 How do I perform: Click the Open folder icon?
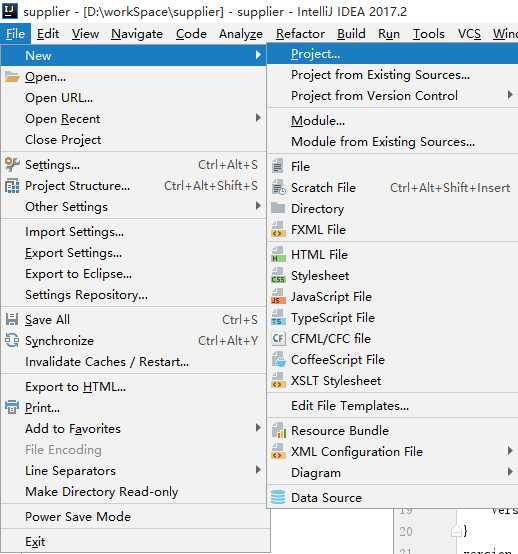pos(12,77)
